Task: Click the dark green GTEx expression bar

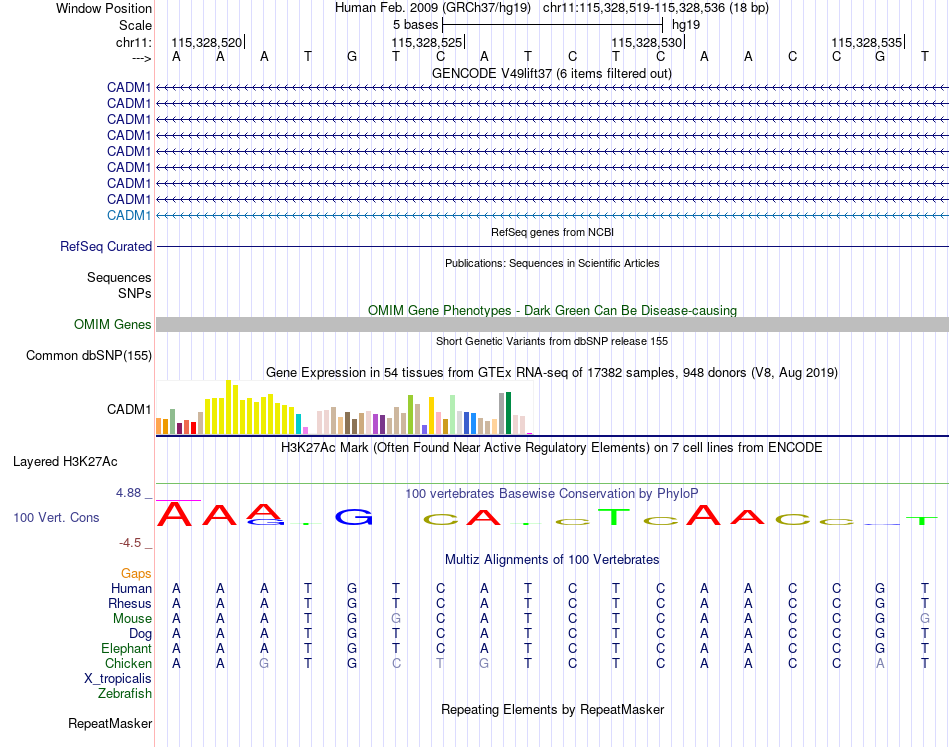Action: pyautogui.click(x=508, y=413)
